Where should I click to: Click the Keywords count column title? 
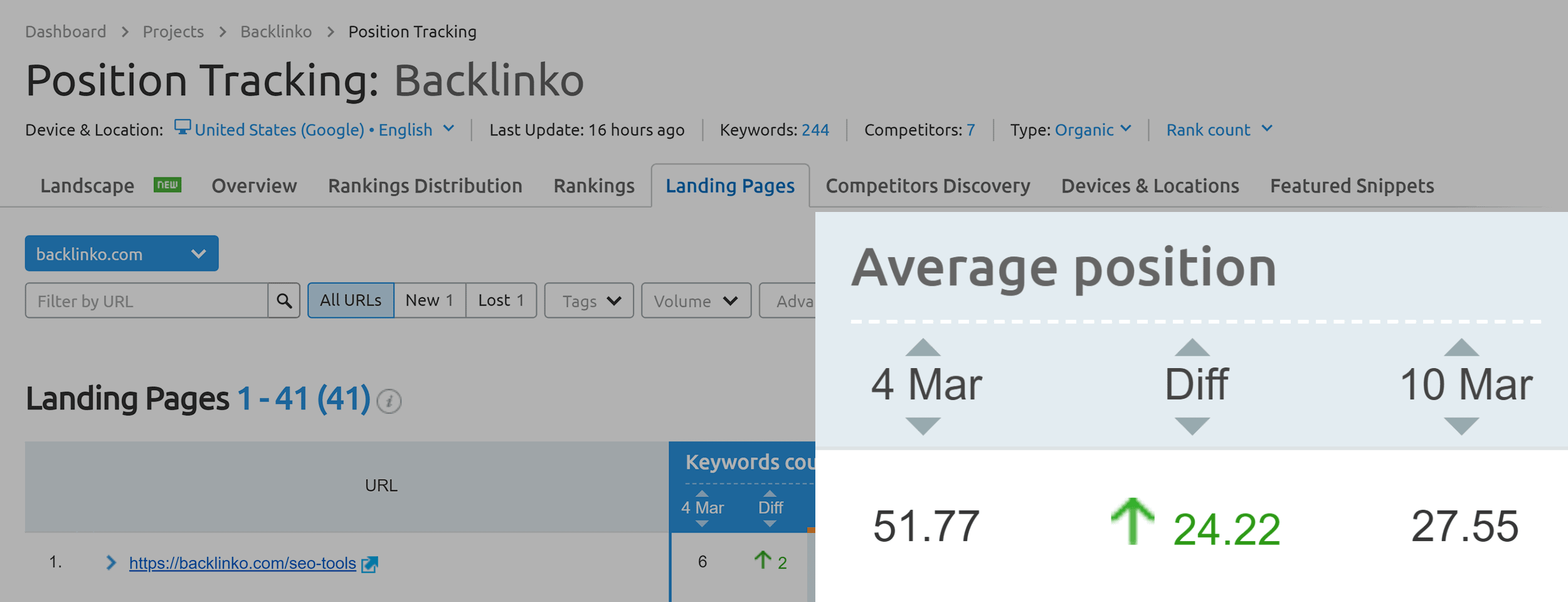[x=750, y=462]
